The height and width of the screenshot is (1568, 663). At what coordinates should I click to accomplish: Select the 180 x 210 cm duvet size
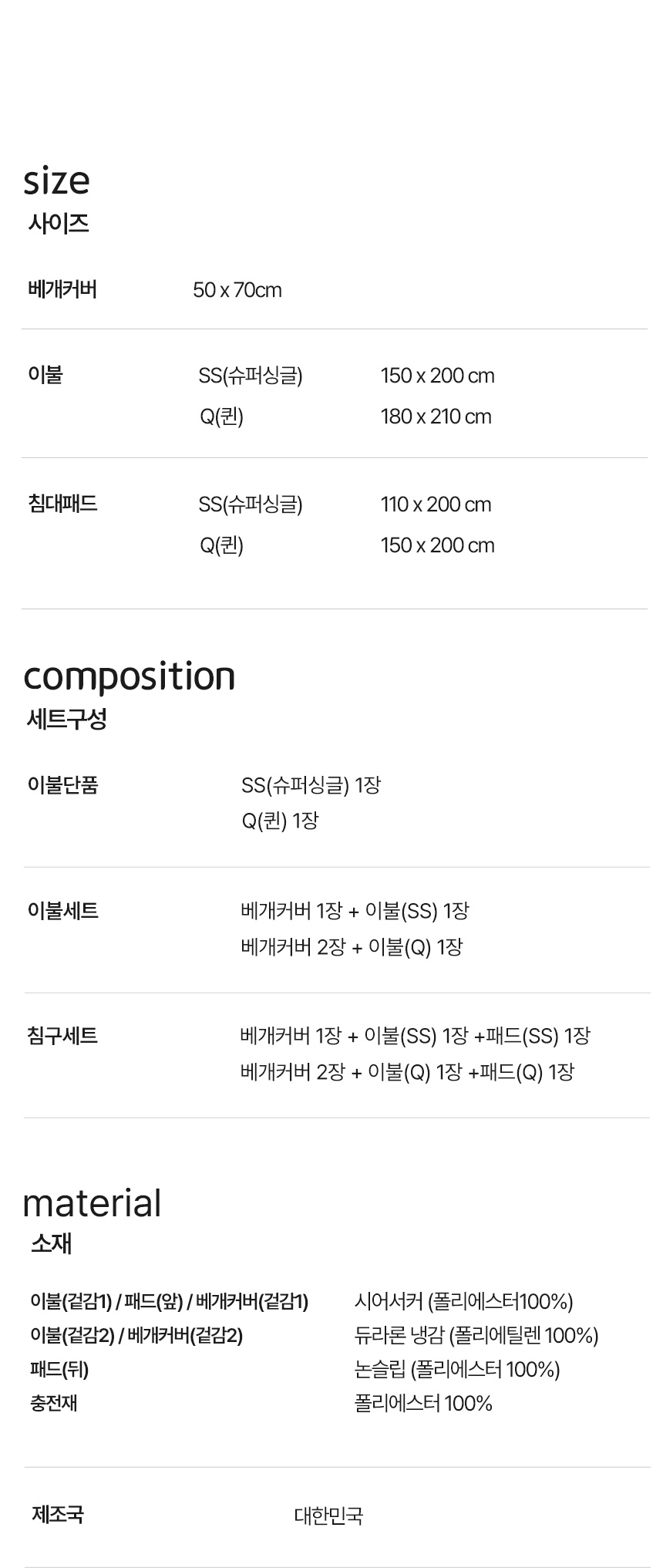[x=436, y=416]
